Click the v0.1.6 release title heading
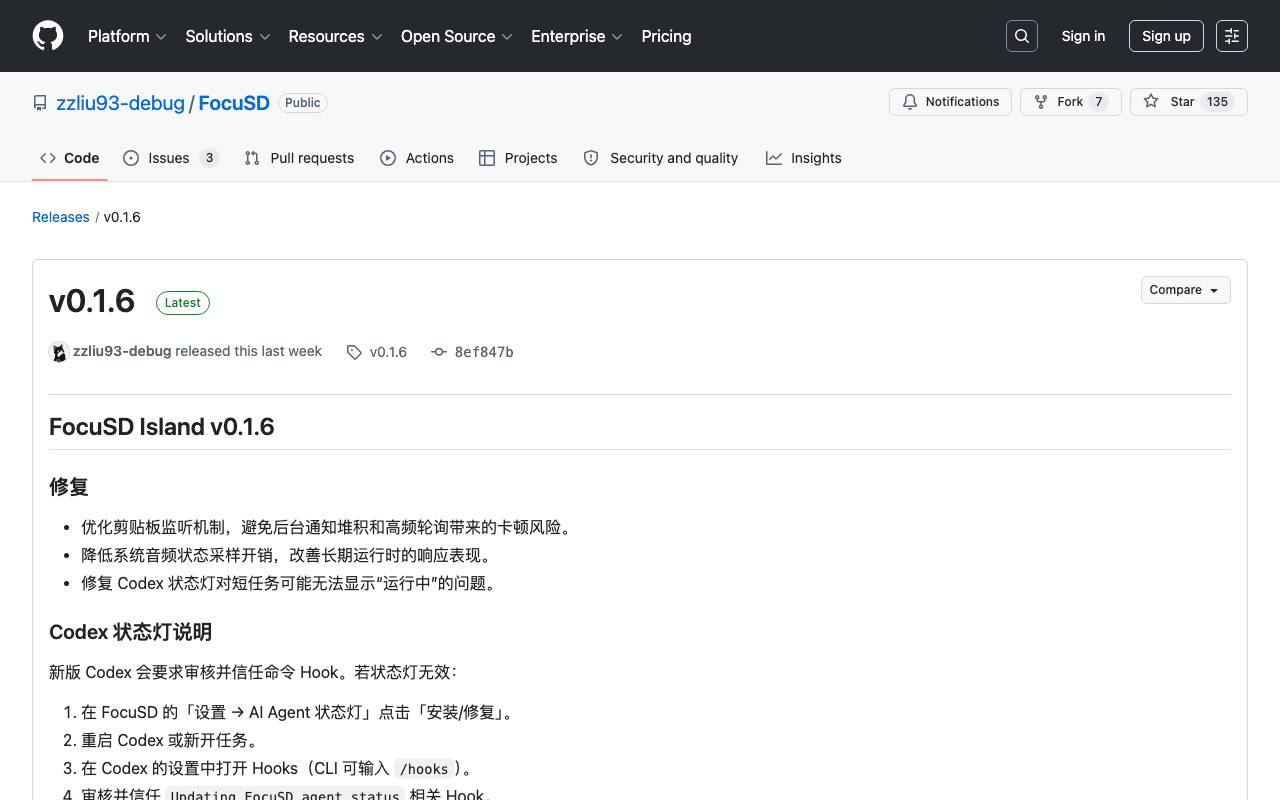Viewport: 1280px width, 800px height. (x=92, y=301)
